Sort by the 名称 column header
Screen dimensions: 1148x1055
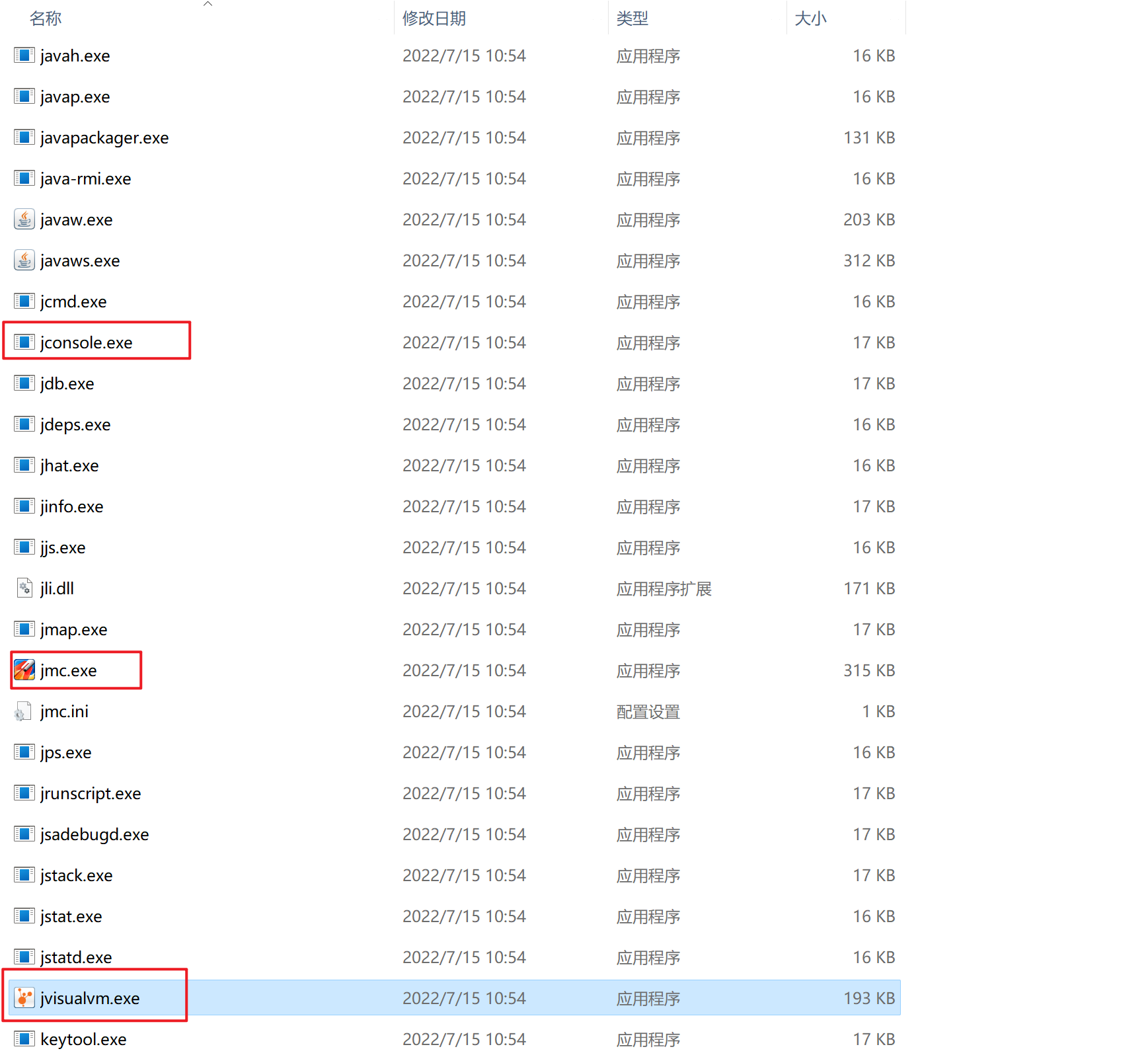(46, 19)
